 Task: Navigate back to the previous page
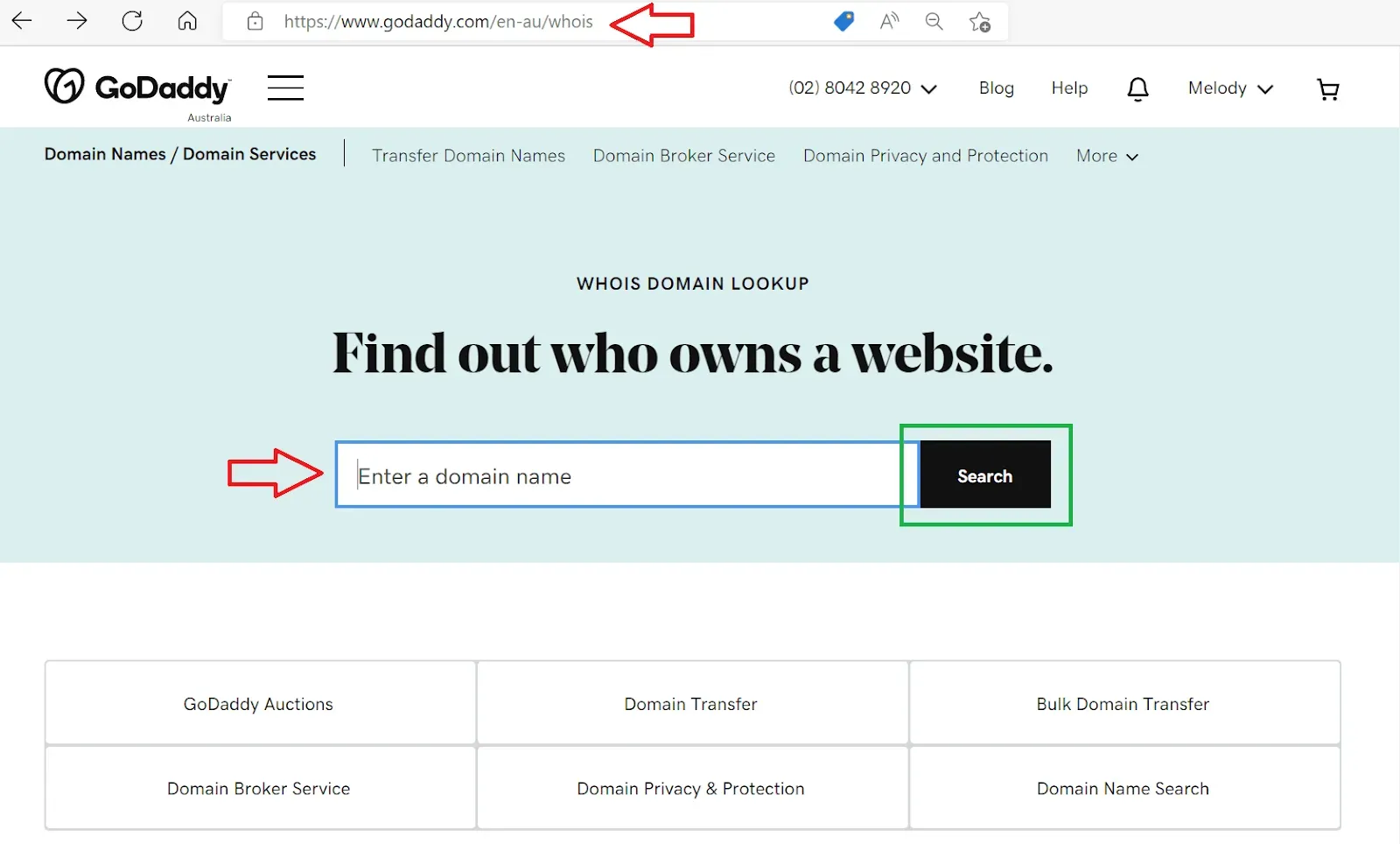21,21
